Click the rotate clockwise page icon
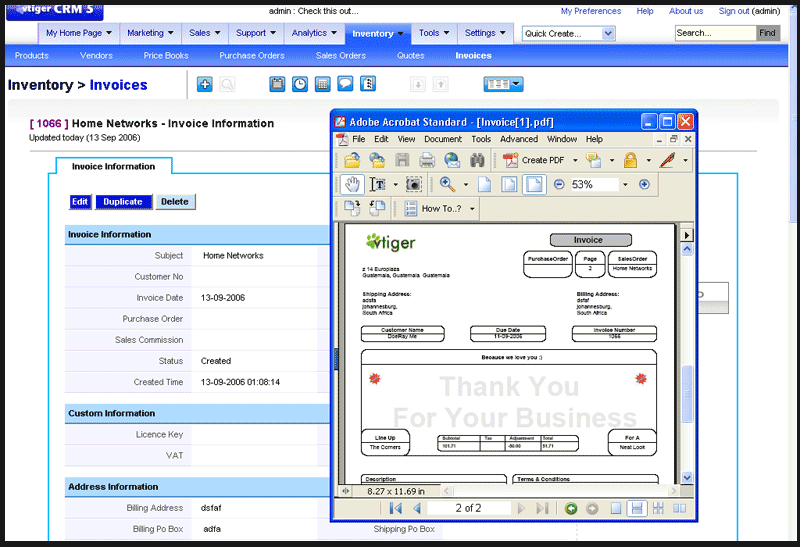The image size is (800, 547). pos(352,208)
